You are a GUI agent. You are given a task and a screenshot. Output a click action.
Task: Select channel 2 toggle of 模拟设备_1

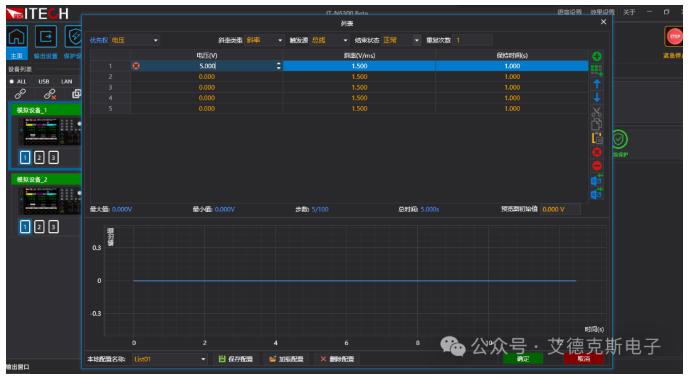pyautogui.click(x=39, y=157)
